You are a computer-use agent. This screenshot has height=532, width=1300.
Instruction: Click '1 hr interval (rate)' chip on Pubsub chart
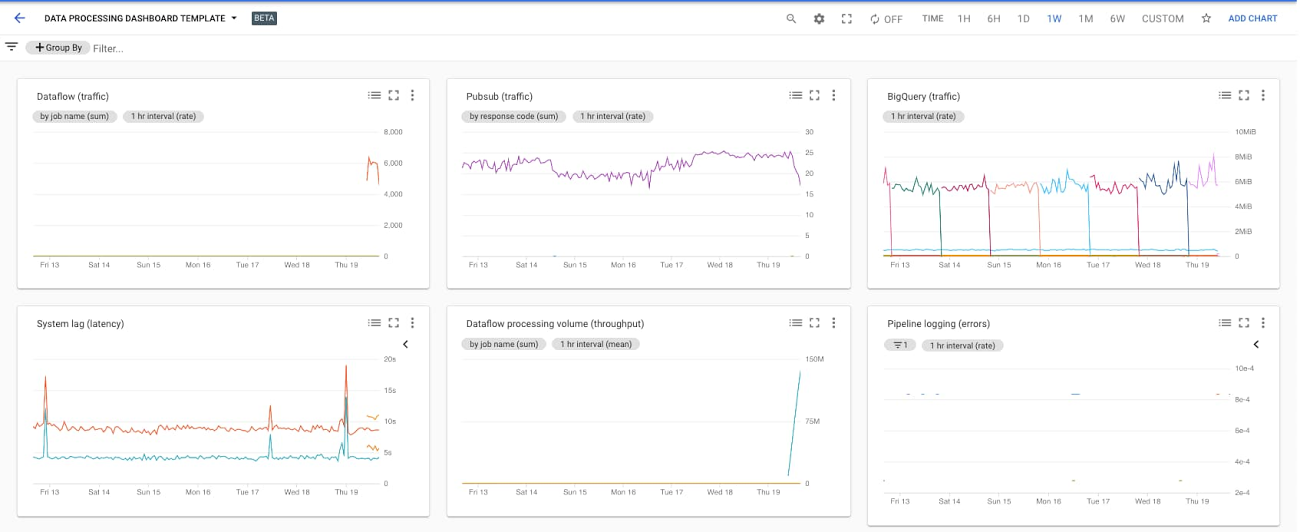point(613,117)
